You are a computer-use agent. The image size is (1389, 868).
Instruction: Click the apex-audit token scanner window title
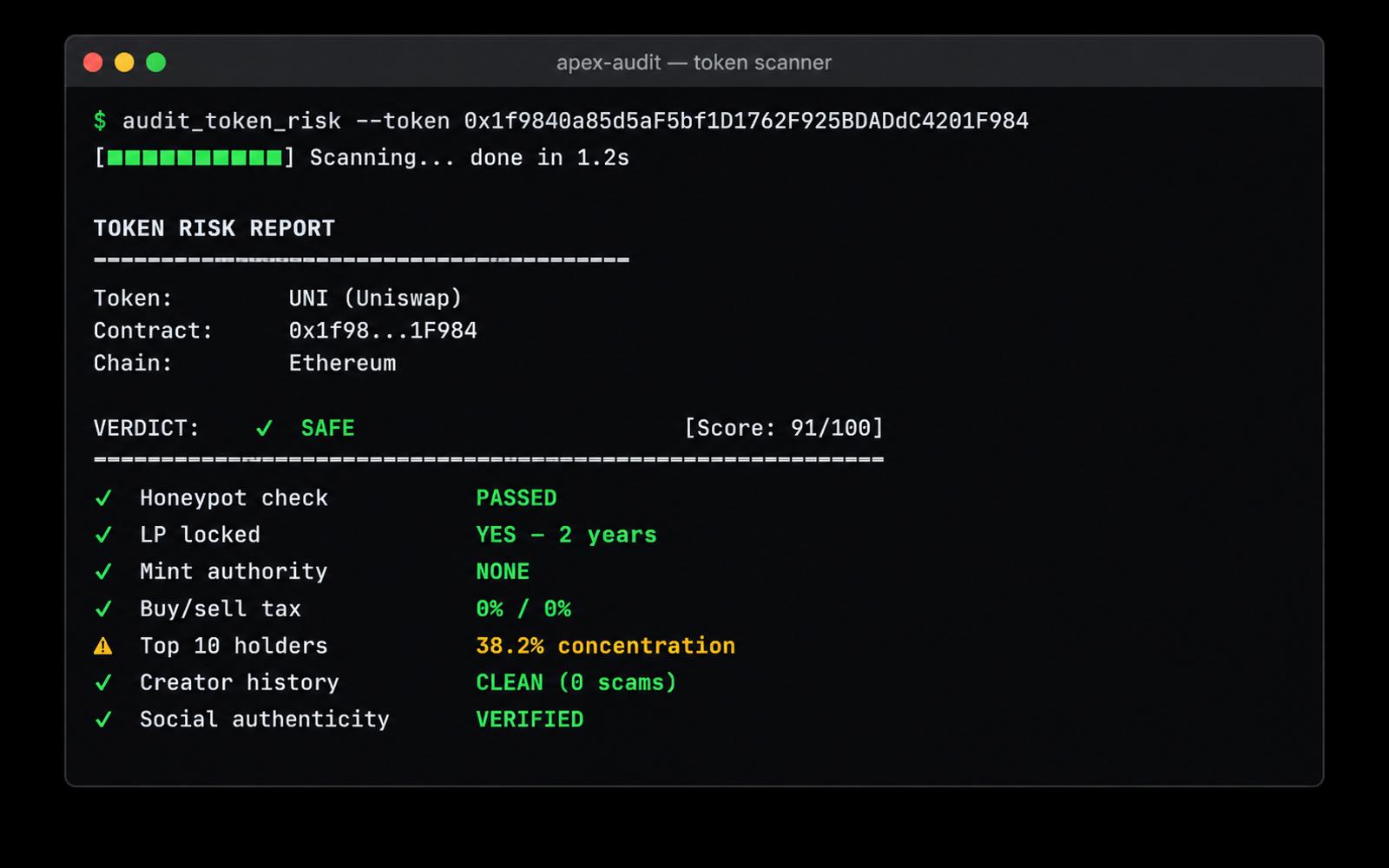pos(694,62)
